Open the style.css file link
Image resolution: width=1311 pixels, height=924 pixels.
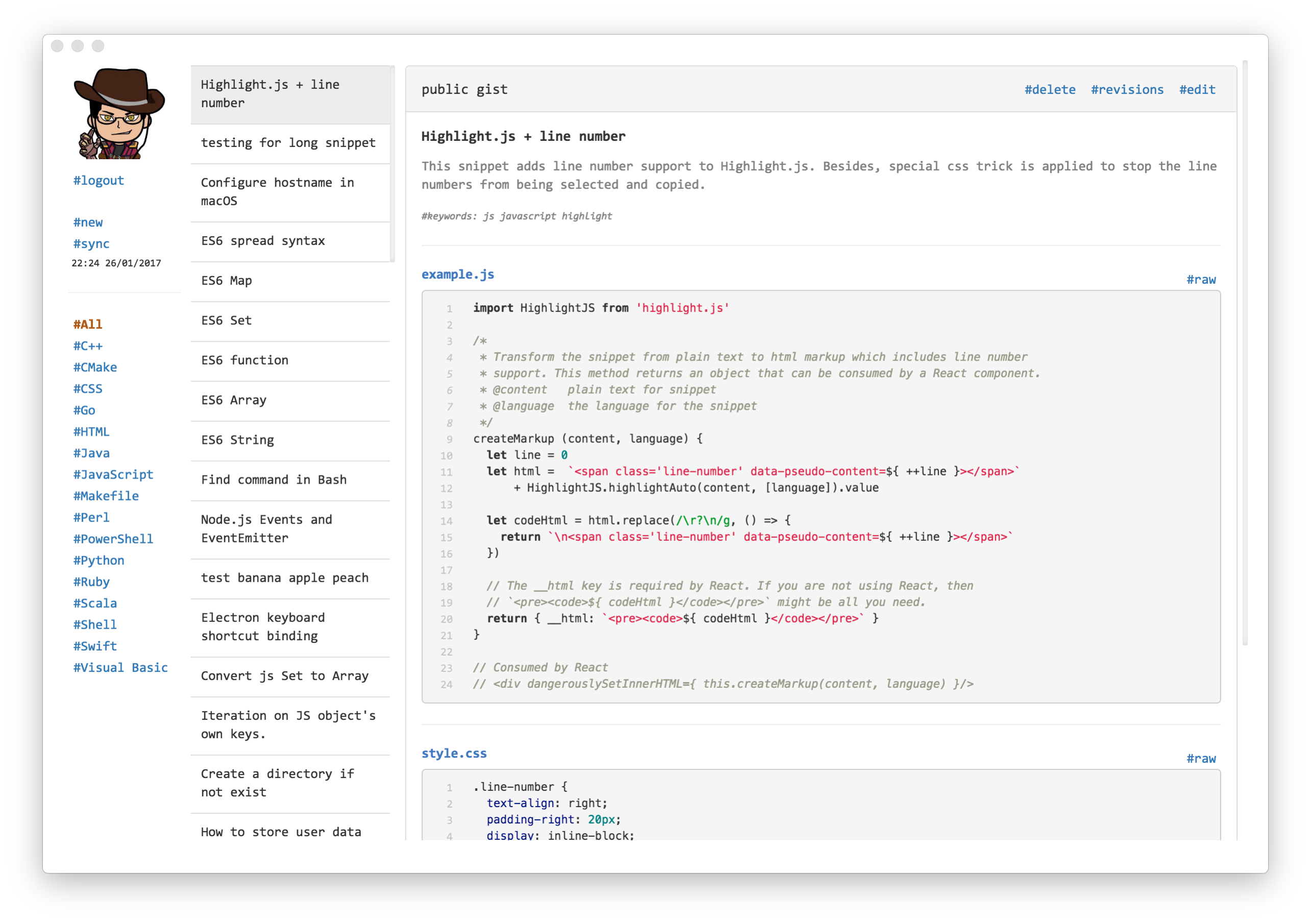pyautogui.click(x=454, y=753)
